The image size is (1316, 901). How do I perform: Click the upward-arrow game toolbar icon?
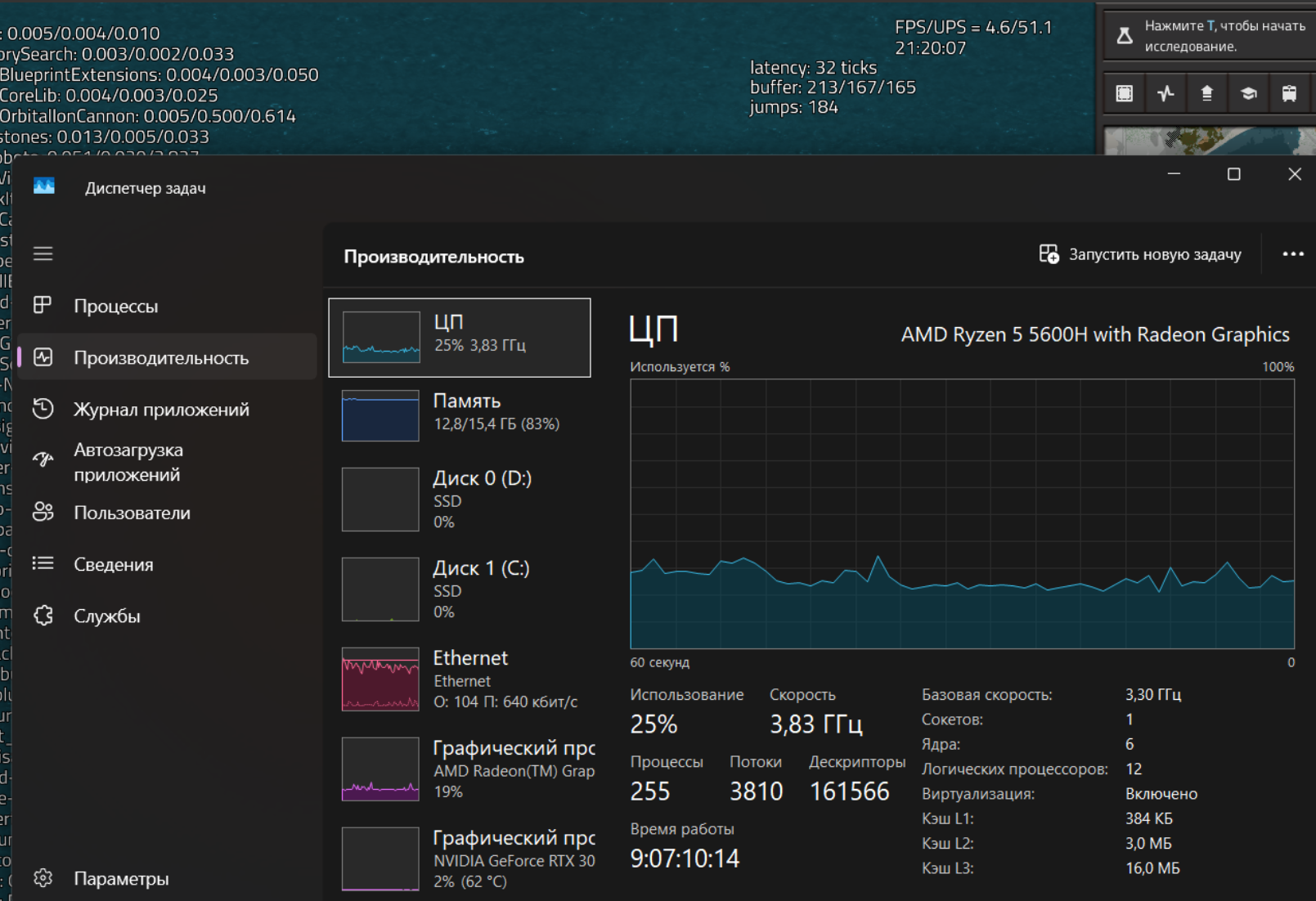pyautogui.click(x=1206, y=93)
